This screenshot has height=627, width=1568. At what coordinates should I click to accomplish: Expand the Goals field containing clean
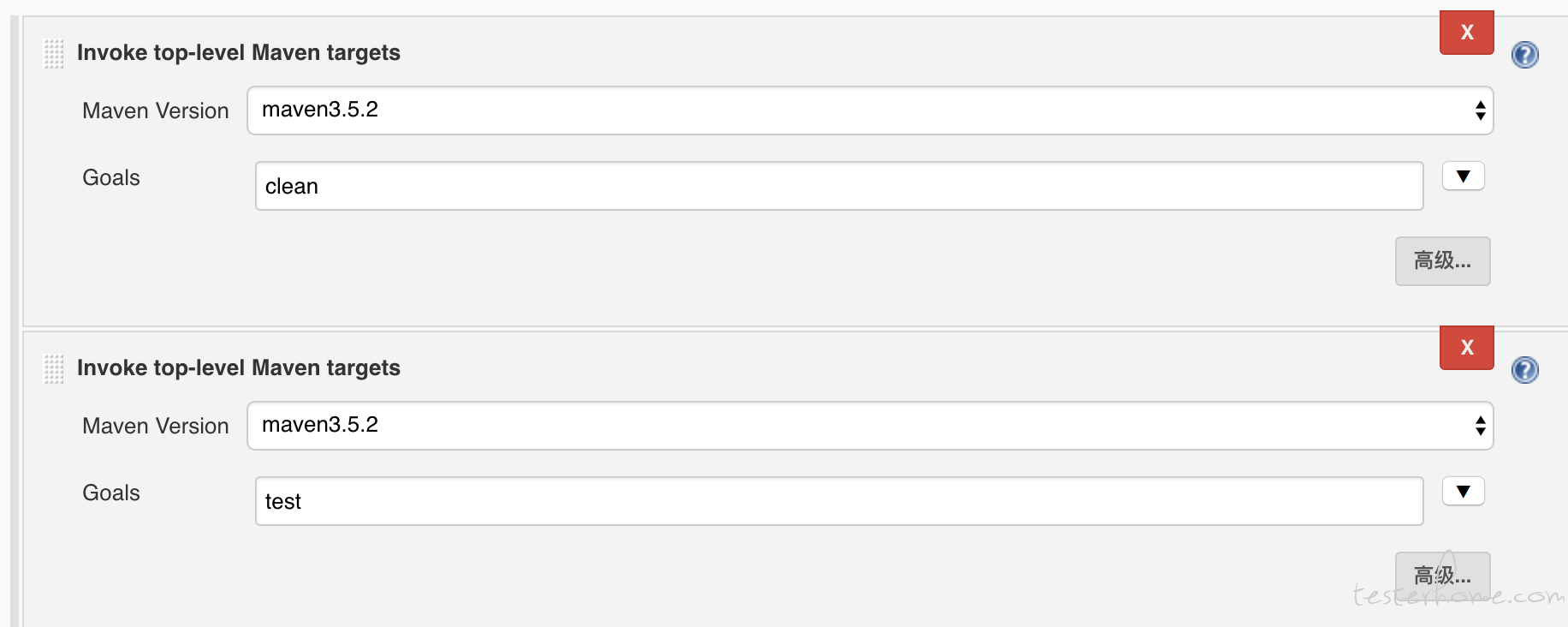click(x=1464, y=176)
